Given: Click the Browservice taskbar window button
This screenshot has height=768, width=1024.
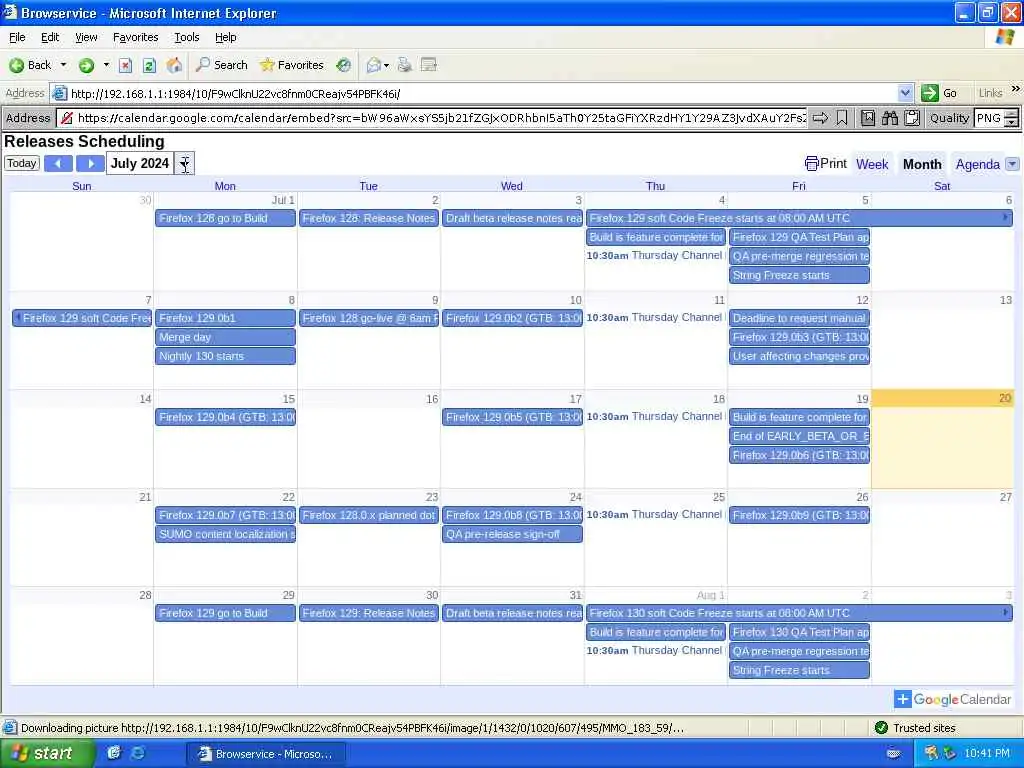Looking at the screenshot, I should [265, 754].
